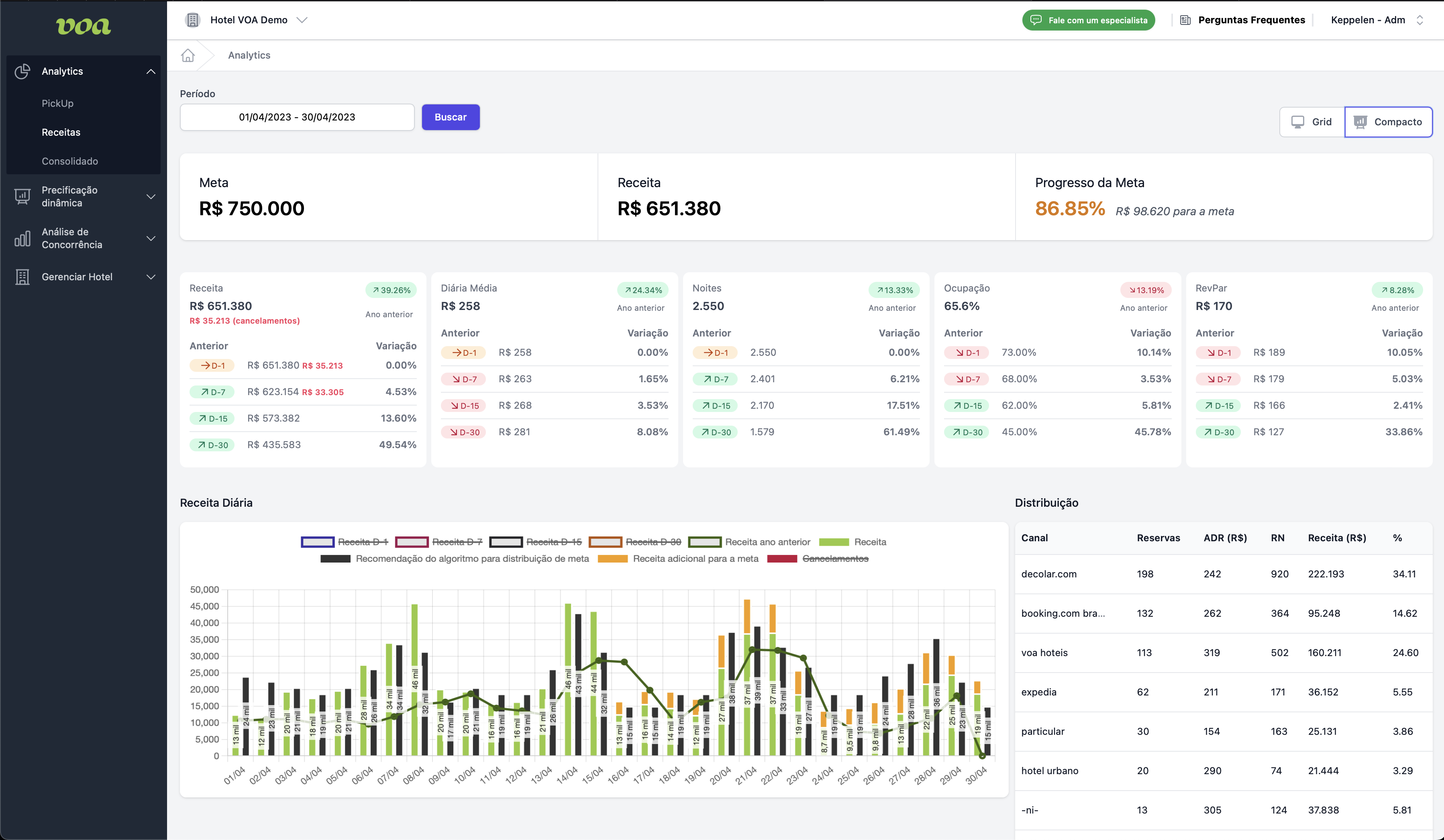The width and height of the screenshot is (1444, 840).
Task: Click the voa logo
Action: point(84,26)
